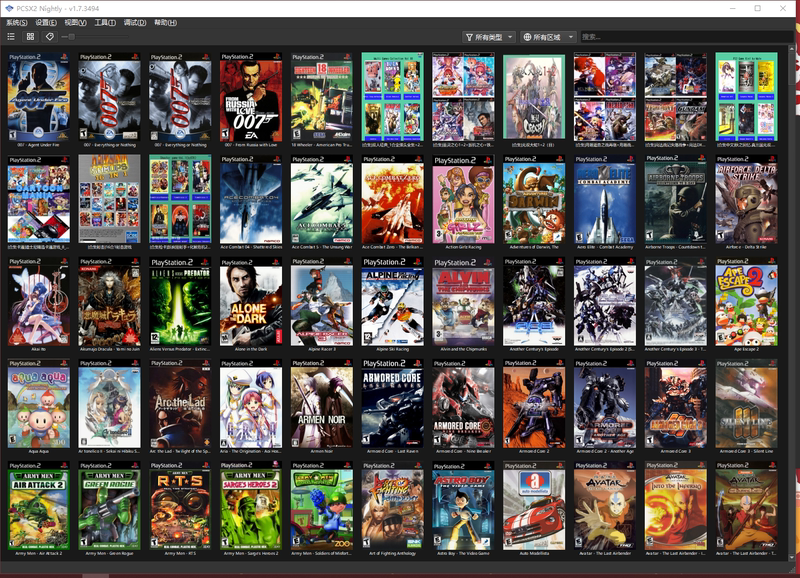The height and width of the screenshot is (578, 800).
Task: Select Arc the Lad cover
Action: pyautogui.click(x=180, y=404)
